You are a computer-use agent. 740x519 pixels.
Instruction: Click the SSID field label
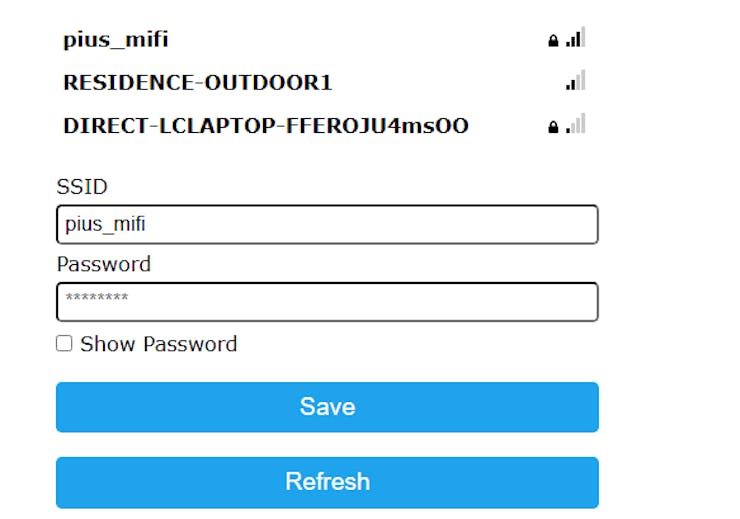82,187
